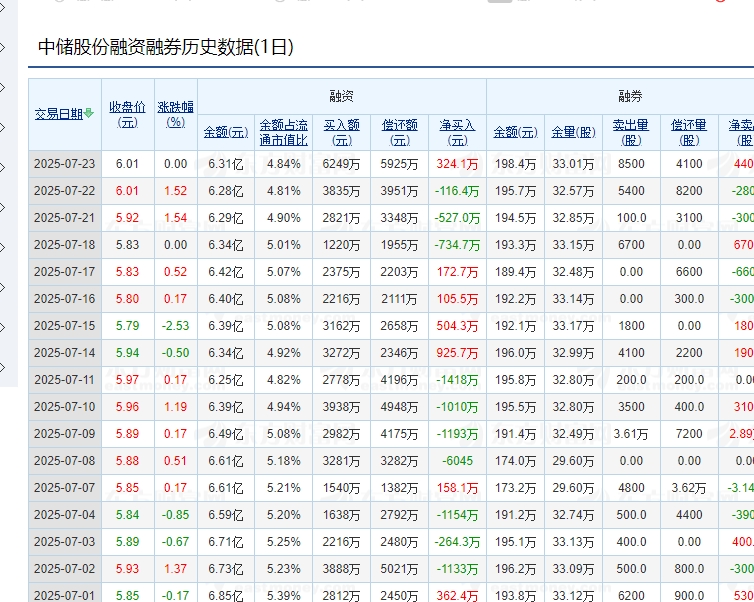
Task: Select the 2025-07-17 date cell
Action: click(x=64, y=272)
